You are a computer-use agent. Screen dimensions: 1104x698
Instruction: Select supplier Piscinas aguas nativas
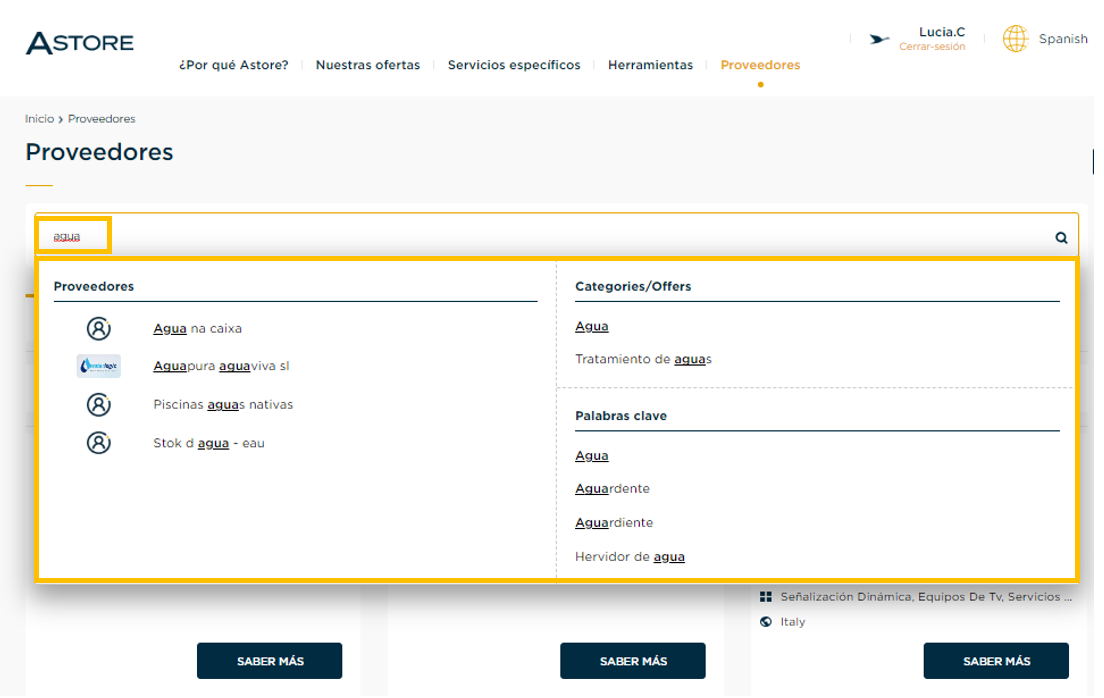(223, 404)
